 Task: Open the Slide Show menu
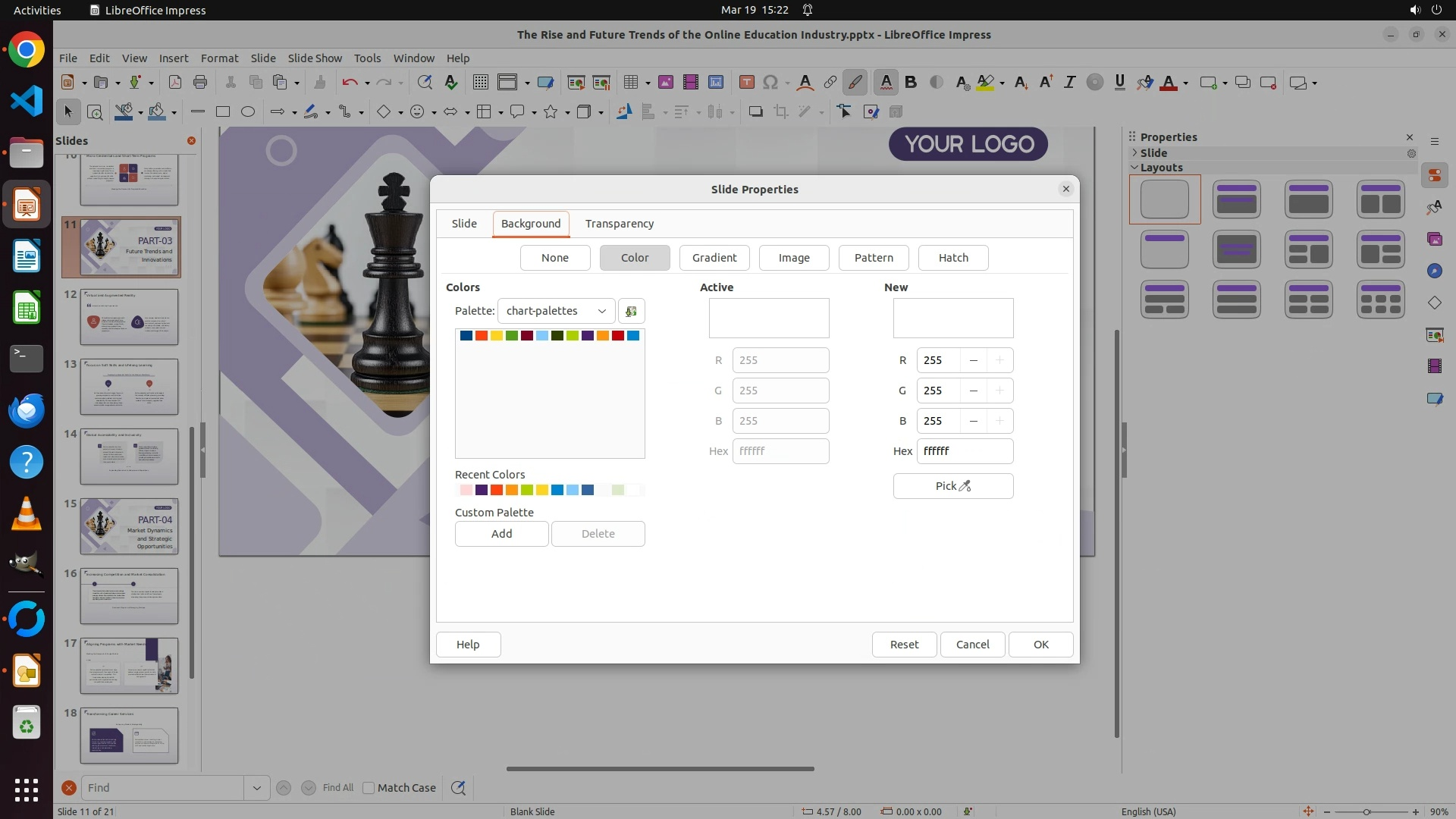tap(314, 58)
